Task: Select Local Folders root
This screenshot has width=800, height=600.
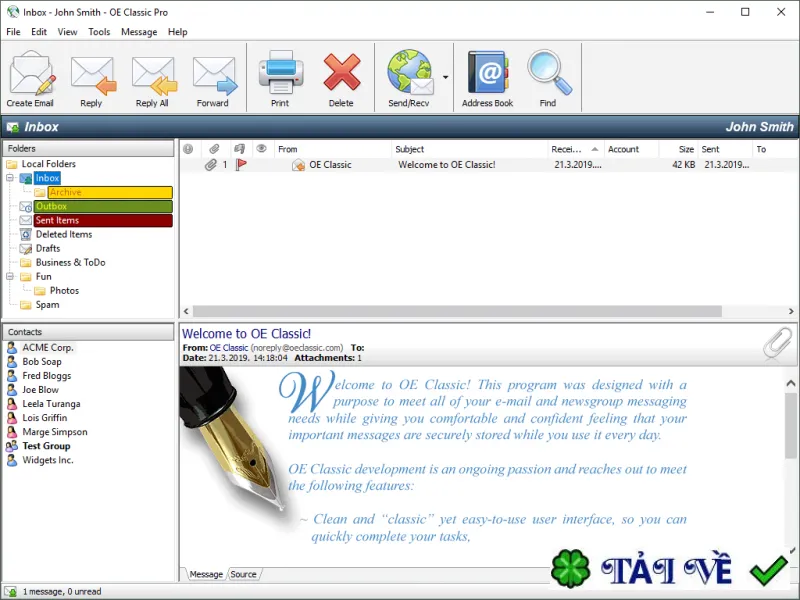Action: [48, 164]
